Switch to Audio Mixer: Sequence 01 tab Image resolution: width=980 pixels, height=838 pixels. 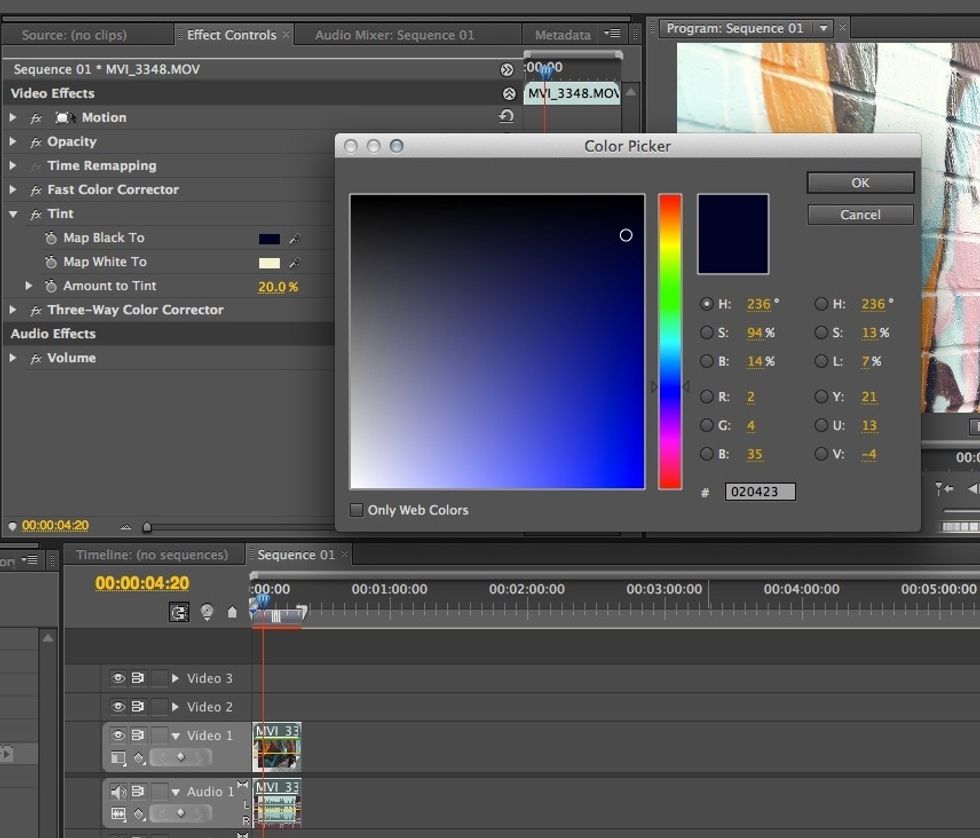click(x=394, y=35)
